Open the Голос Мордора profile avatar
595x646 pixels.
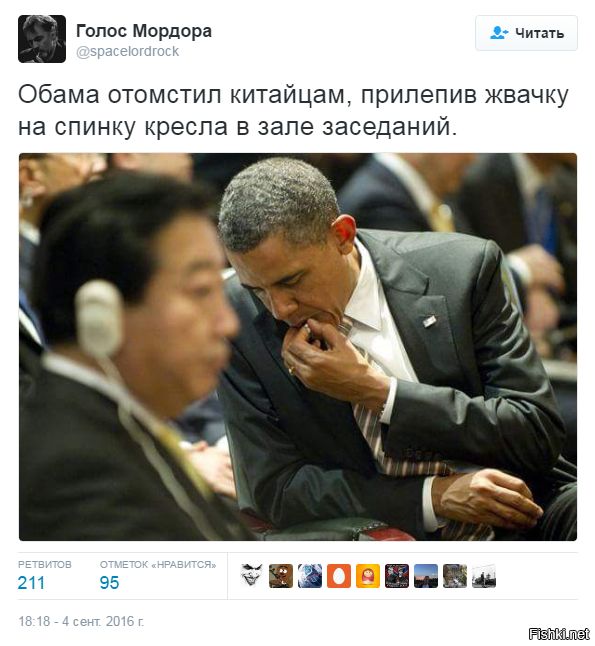pyautogui.click(x=42, y=39)
